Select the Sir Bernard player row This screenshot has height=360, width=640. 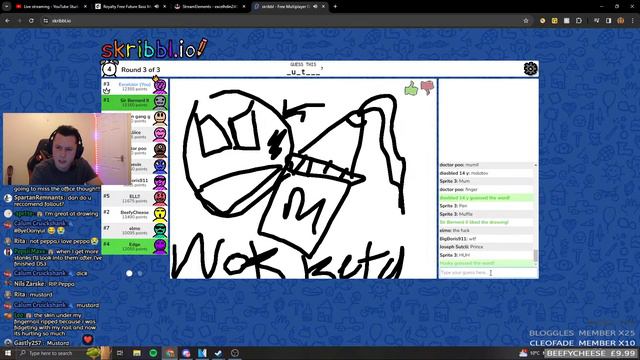134,102
